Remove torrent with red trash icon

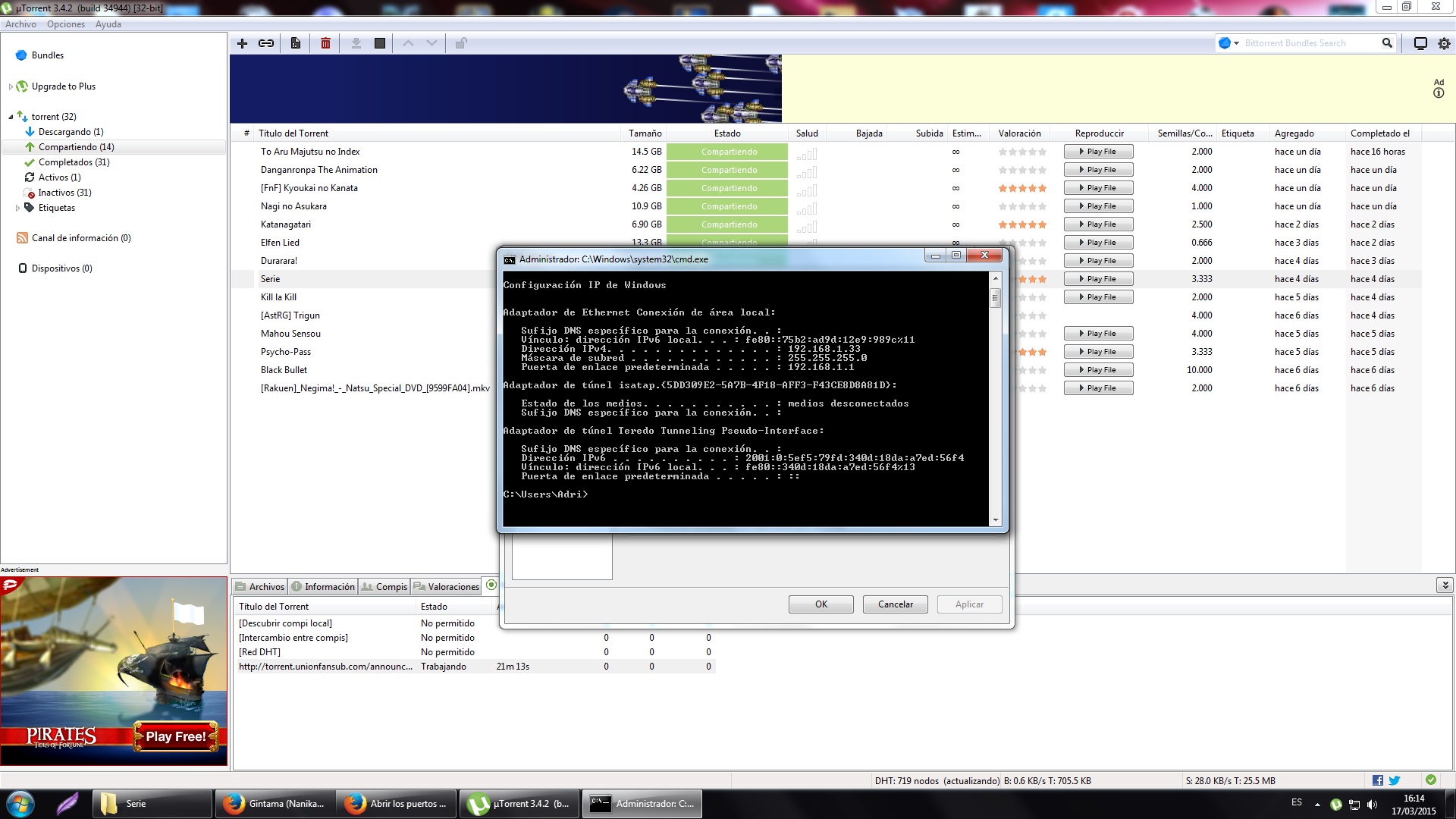tap(325, 43)
